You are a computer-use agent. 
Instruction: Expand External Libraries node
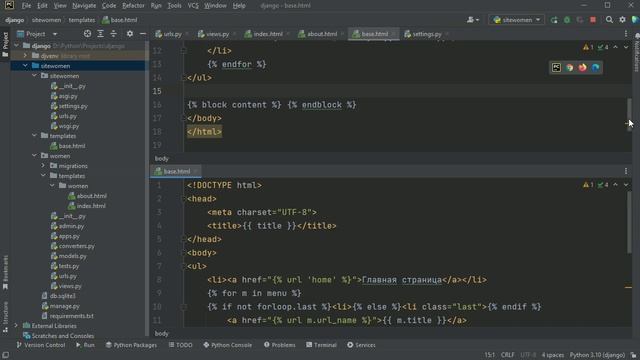pyautogui.click(x=16, y=326)
